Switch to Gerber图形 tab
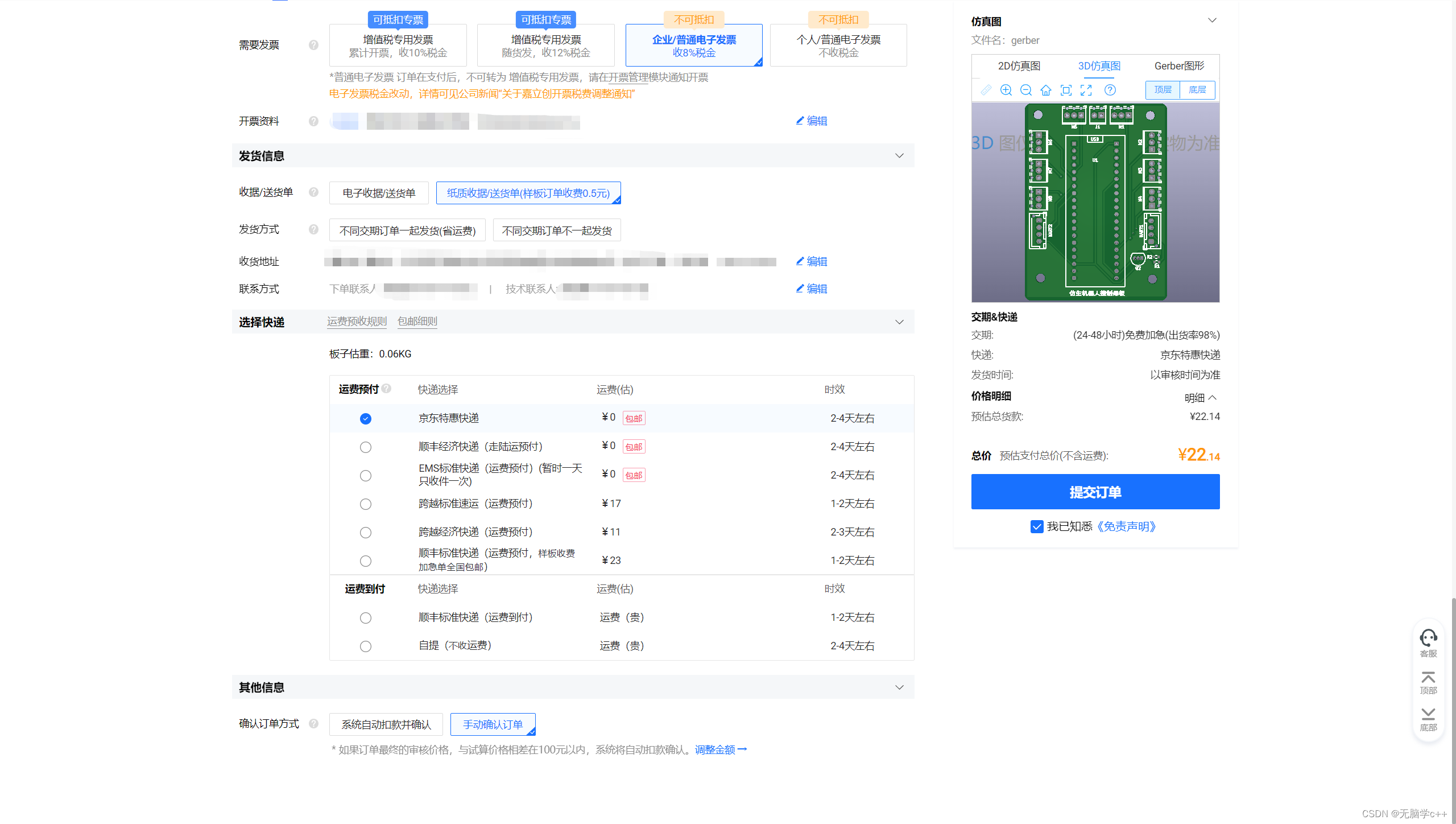 click(x=1179, y=66)
